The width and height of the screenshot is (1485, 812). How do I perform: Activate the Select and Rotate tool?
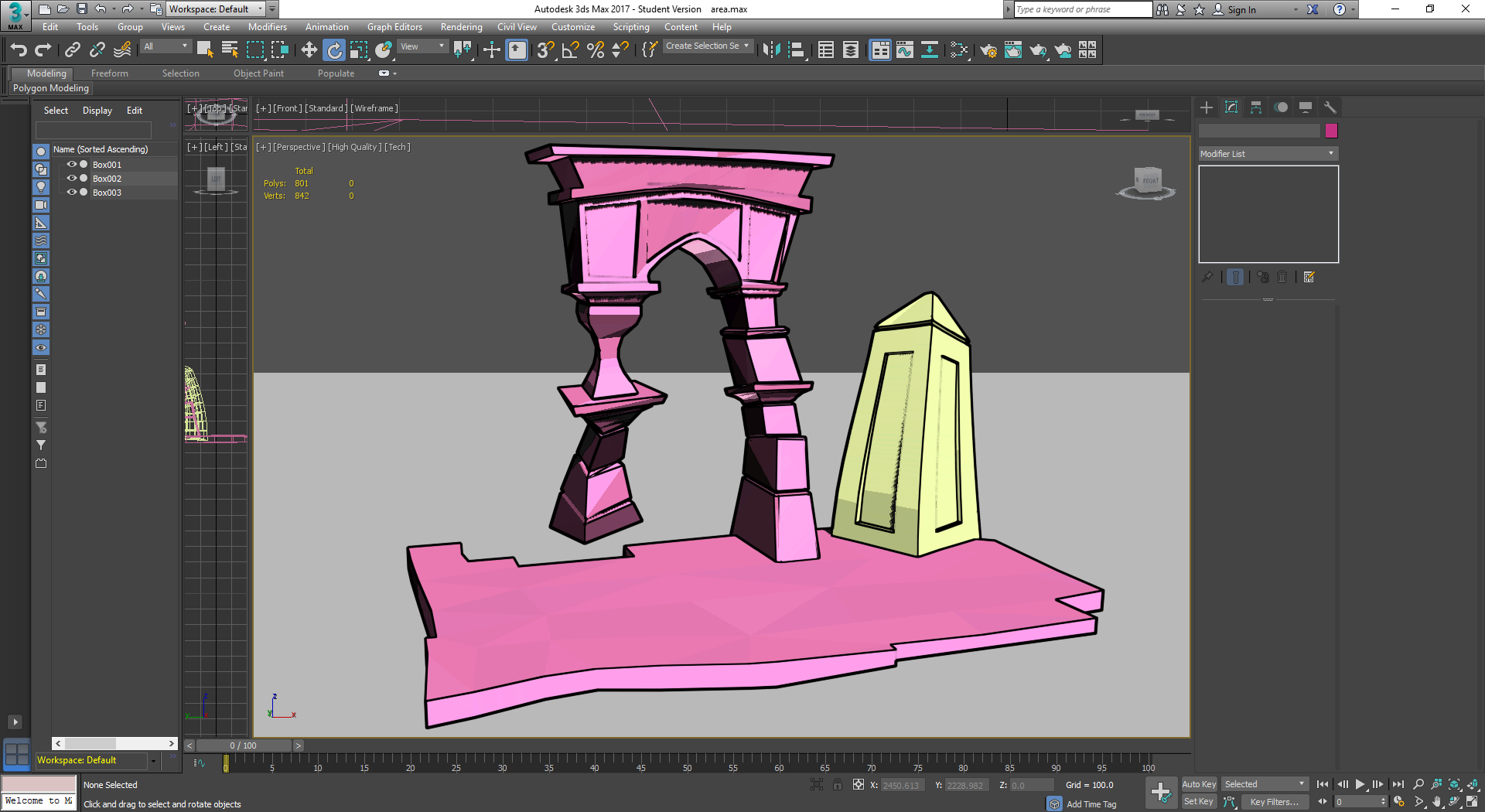(x=334, y=50)
